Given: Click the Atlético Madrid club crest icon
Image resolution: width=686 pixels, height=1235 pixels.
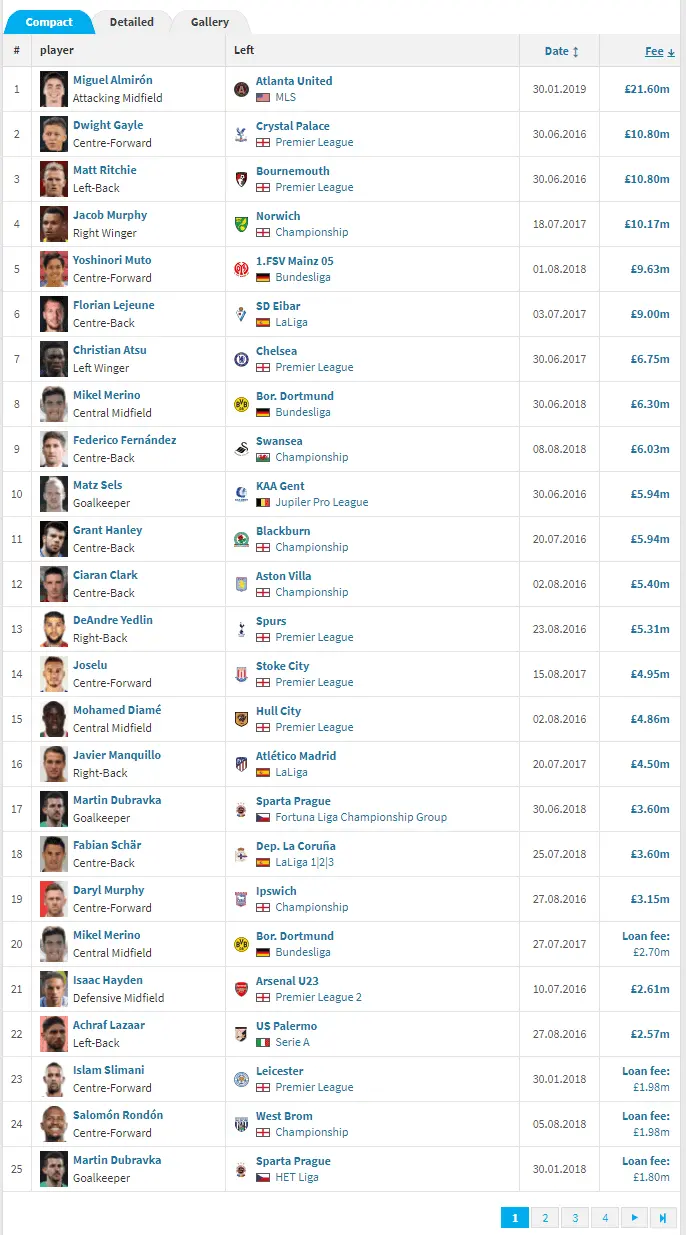Looking at the screenshot, I should pyautogui.click(x=240, y=764).
